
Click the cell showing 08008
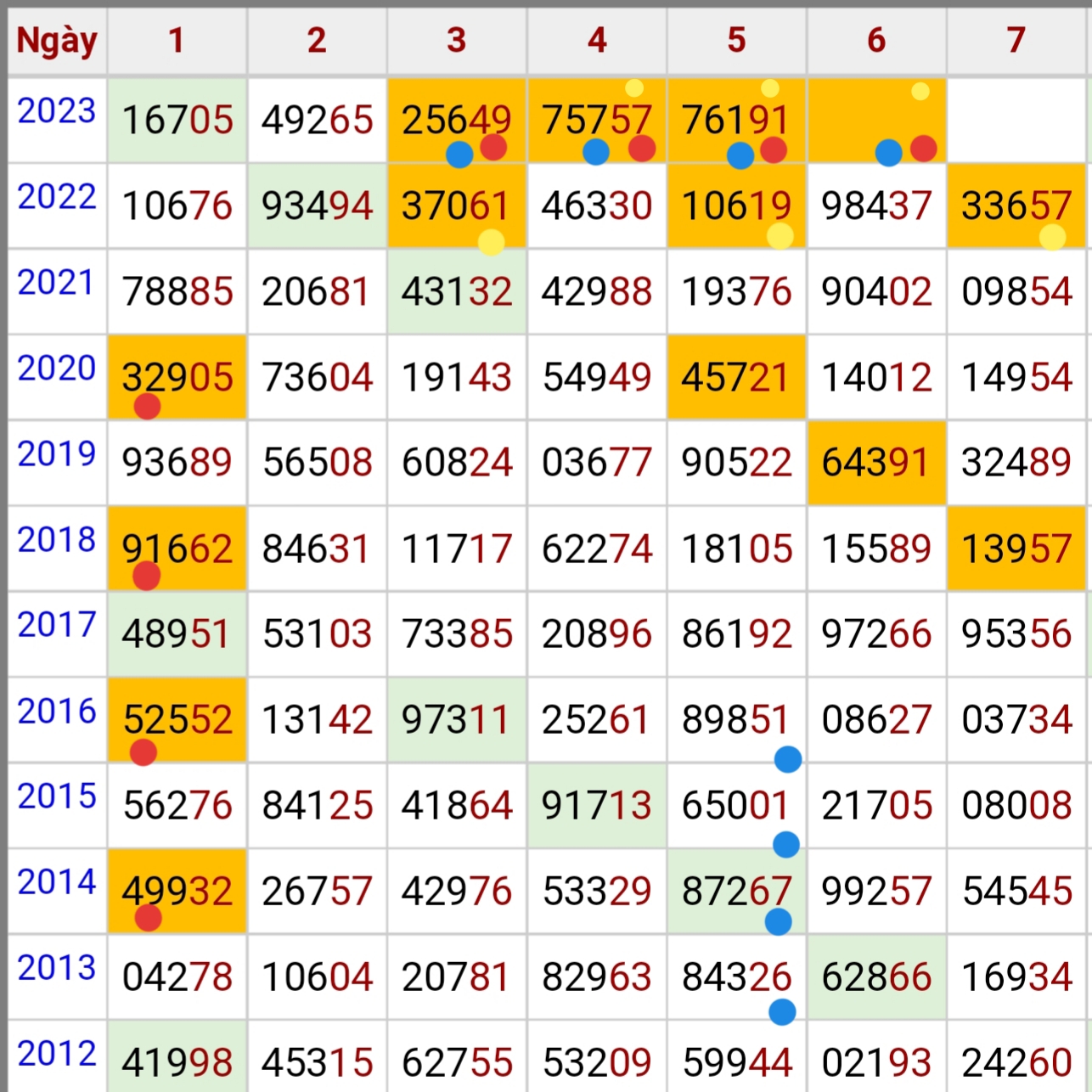point(1016,805)
